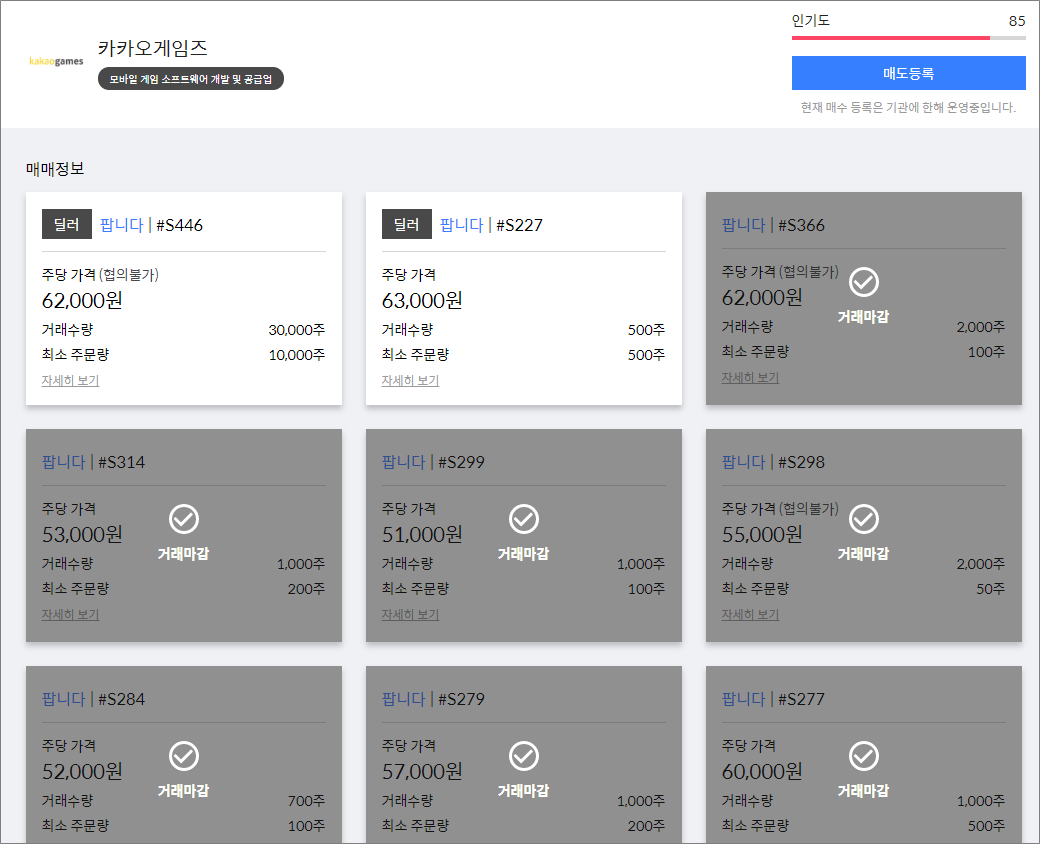Open 자세히 보기 on listing #S227
Viewport: 1040px width, 844px height.
tap(411, 381)
